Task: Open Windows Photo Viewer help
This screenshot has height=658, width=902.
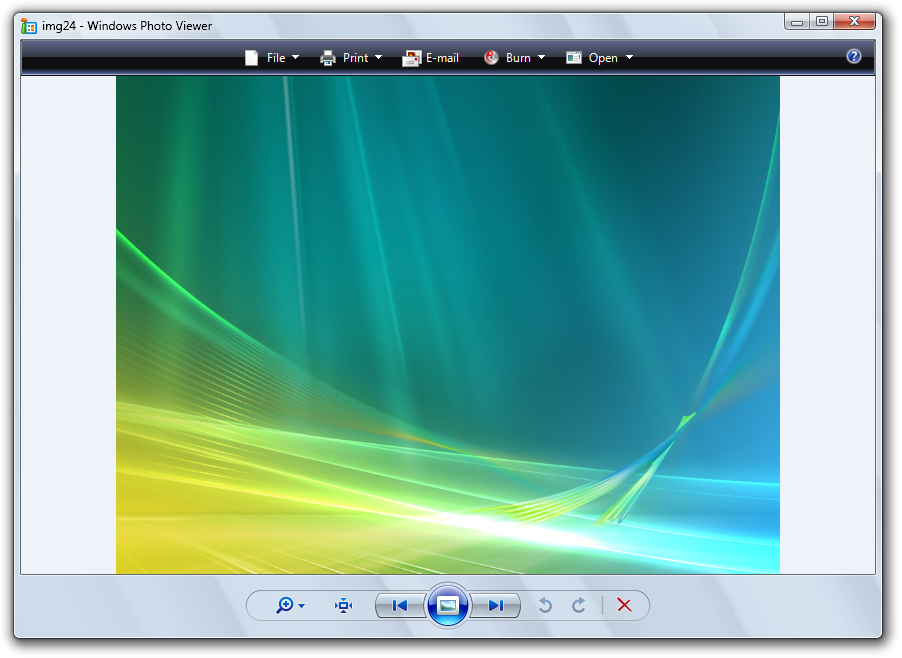Action: tap(853, 57)
